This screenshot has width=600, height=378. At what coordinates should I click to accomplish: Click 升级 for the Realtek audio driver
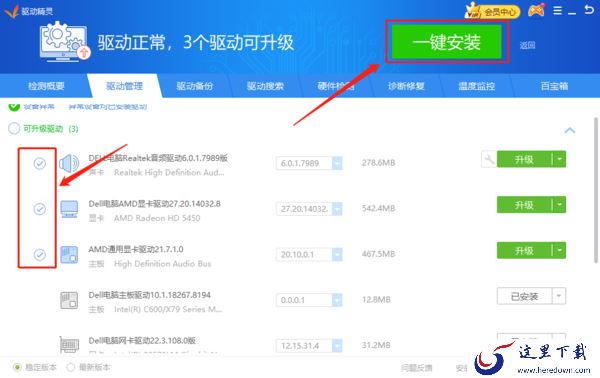(x=524, y=159)
